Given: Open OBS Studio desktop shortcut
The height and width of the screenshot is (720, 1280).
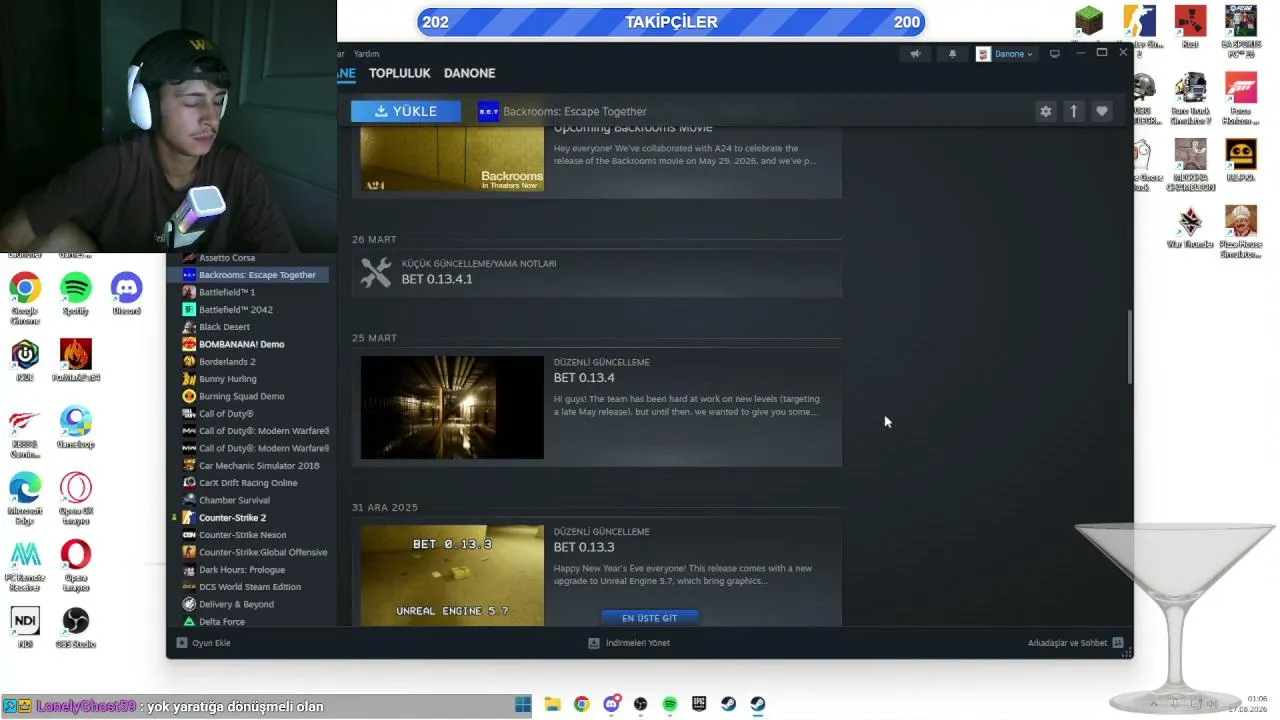Looking at the screenshot, I should 76,627.
